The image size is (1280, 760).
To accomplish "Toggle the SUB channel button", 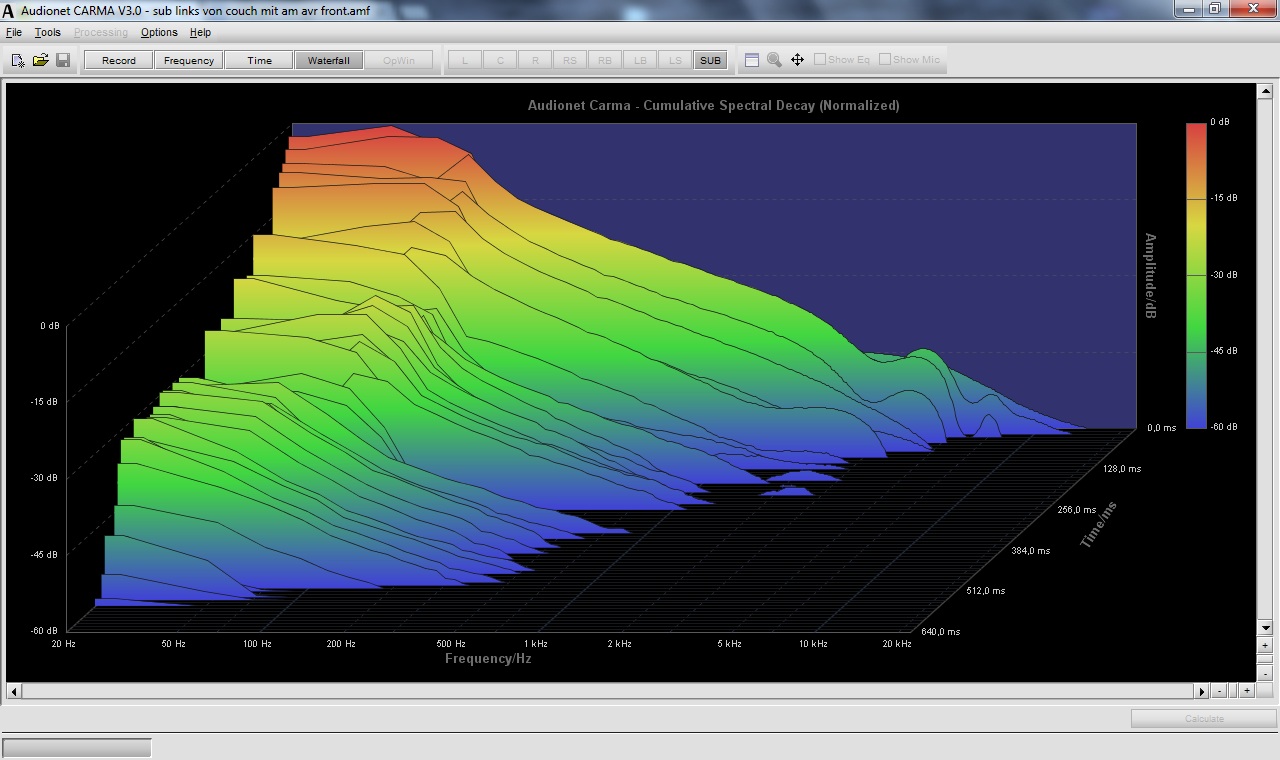I will click(x=710, y=60).
